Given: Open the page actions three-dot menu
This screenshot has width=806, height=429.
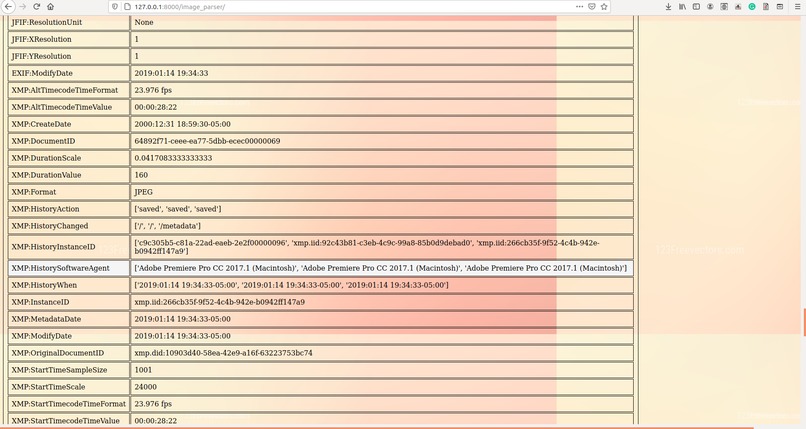Looking at the screenshot, I should point(579,7).
